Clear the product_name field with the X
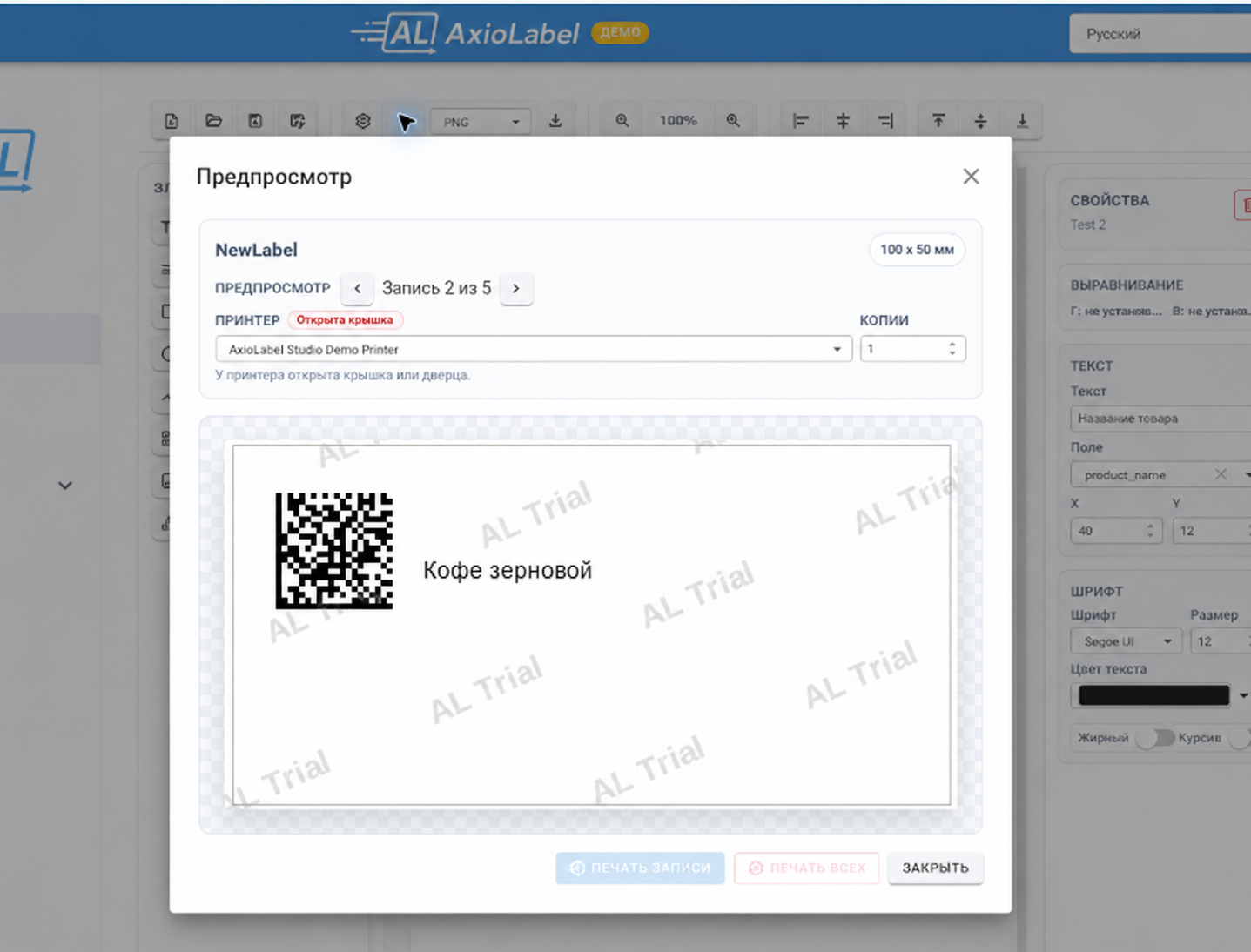The image size is (1251, 952). pyautogui.click(x=1221, y=474)
